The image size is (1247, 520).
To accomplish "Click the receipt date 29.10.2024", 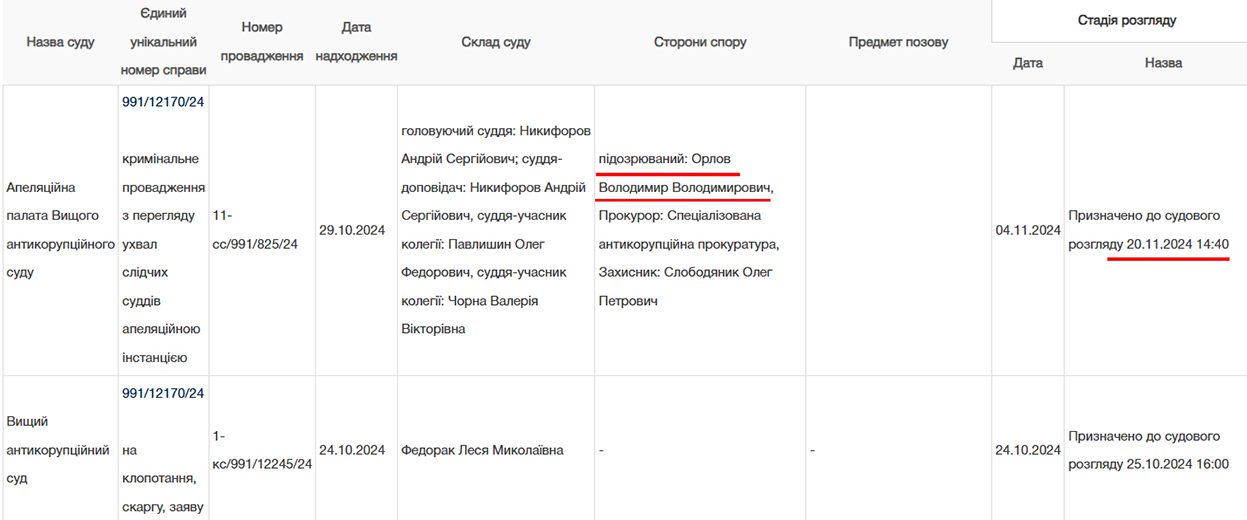I will 352,230.
